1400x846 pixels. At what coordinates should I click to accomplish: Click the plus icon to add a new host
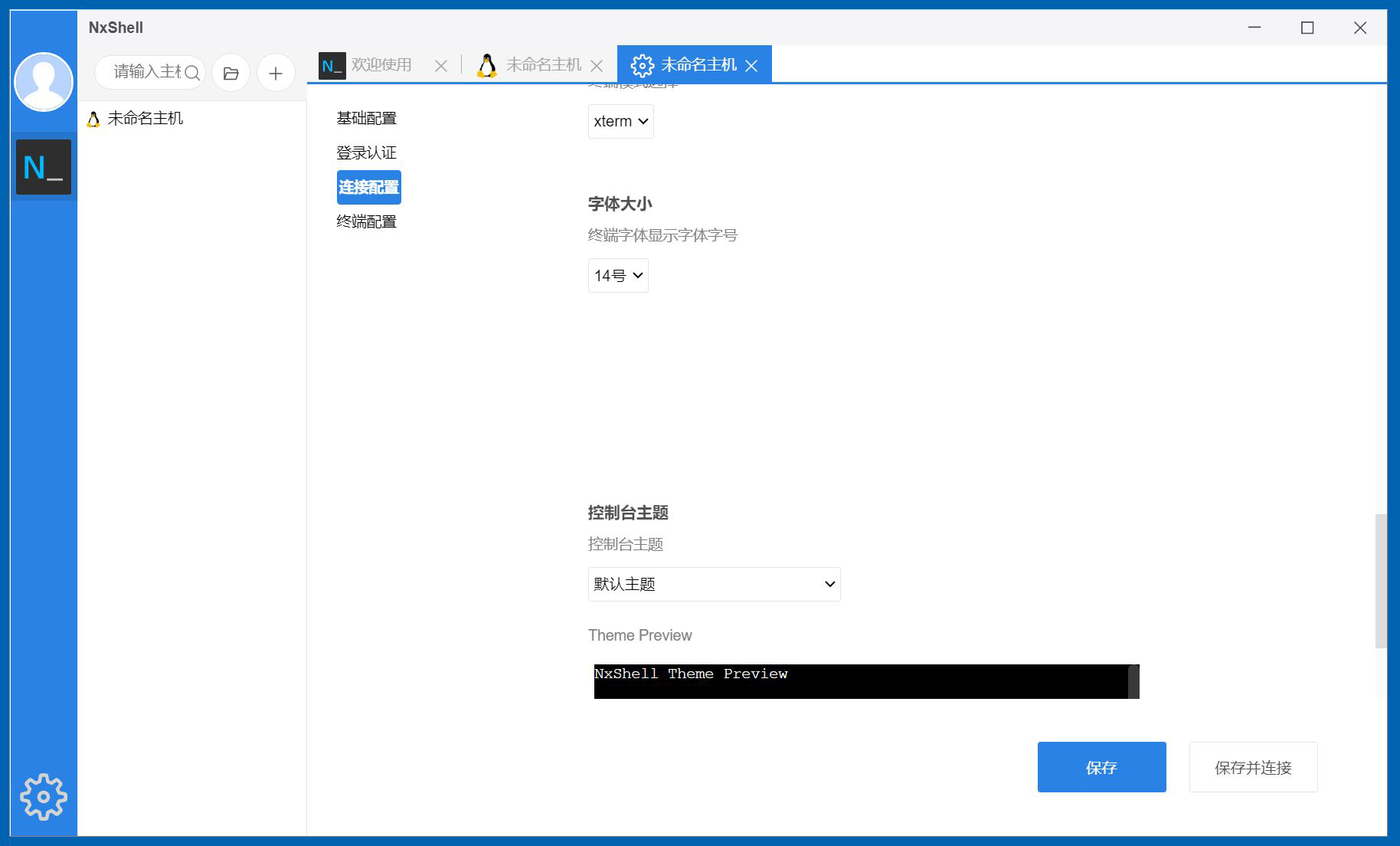276,73
